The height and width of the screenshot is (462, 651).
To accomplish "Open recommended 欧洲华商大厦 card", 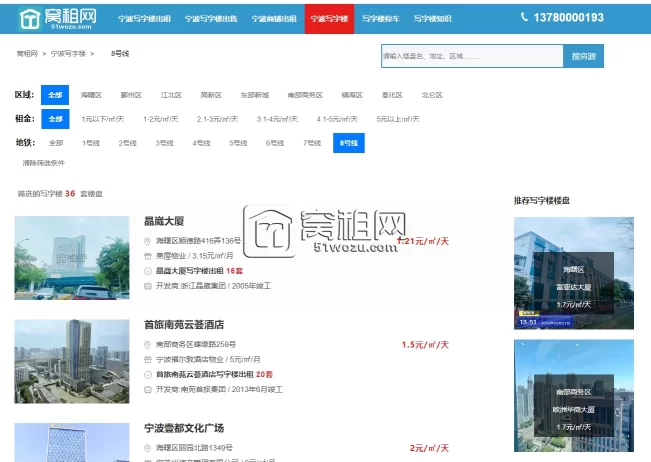I will 574,396.
